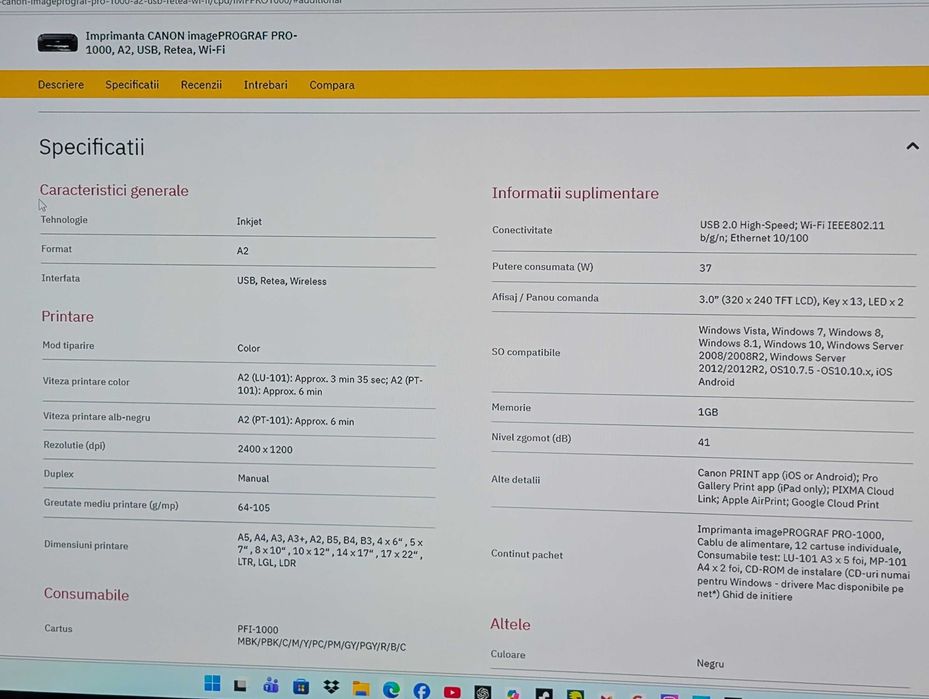
Task: Click the paper weight value 64-105
Action: click(254, 508)
